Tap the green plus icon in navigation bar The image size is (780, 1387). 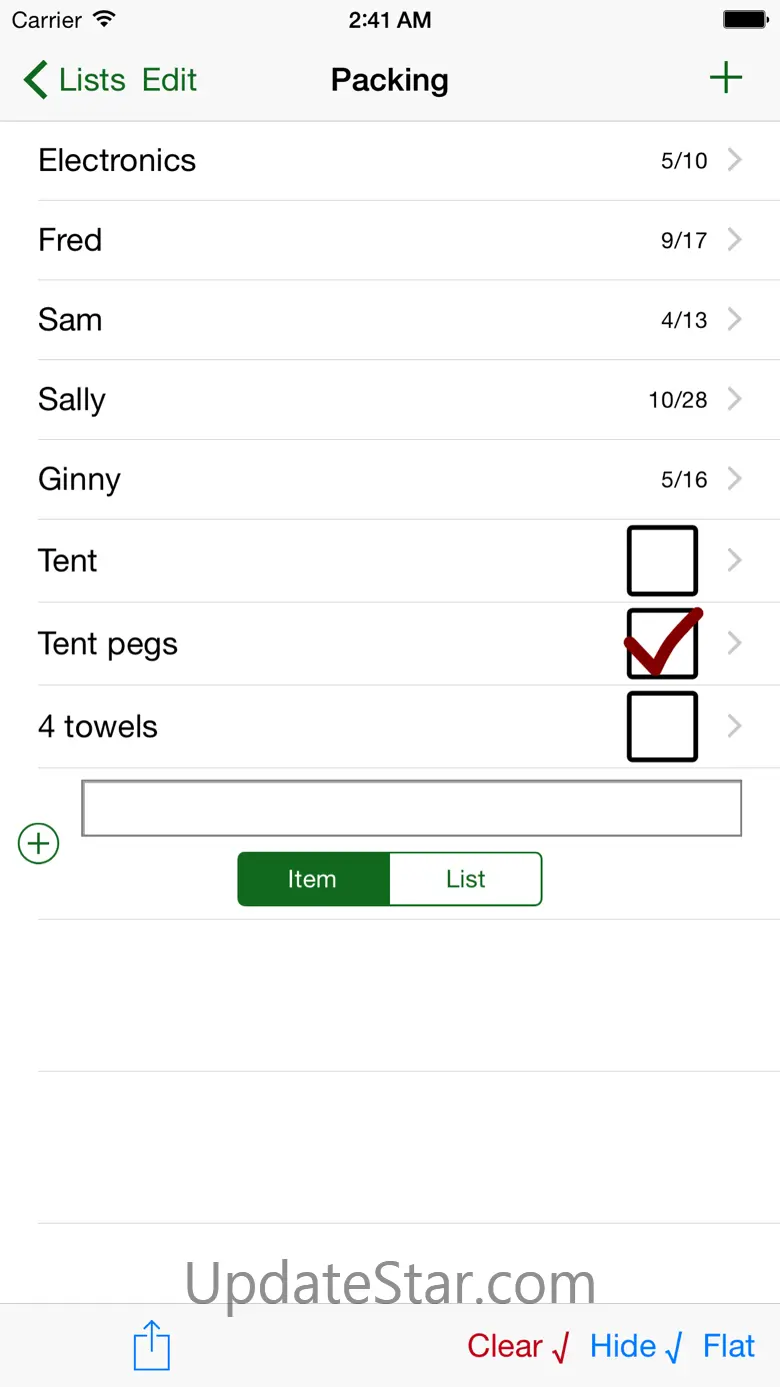coord(725,79)
